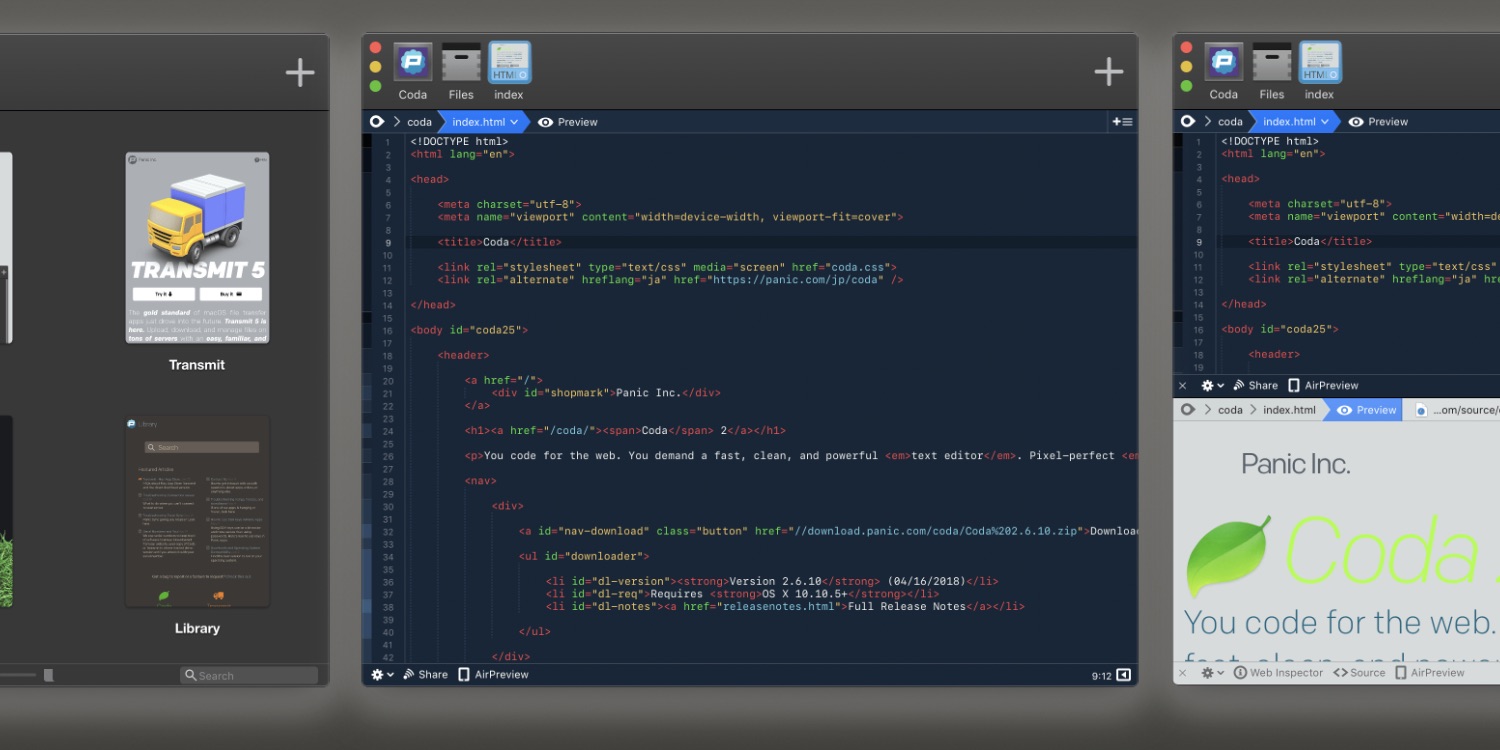This screenshot has width=1500, height=750.
Task: Add a new tab with the plus in the middle window
Action: 1108,71
